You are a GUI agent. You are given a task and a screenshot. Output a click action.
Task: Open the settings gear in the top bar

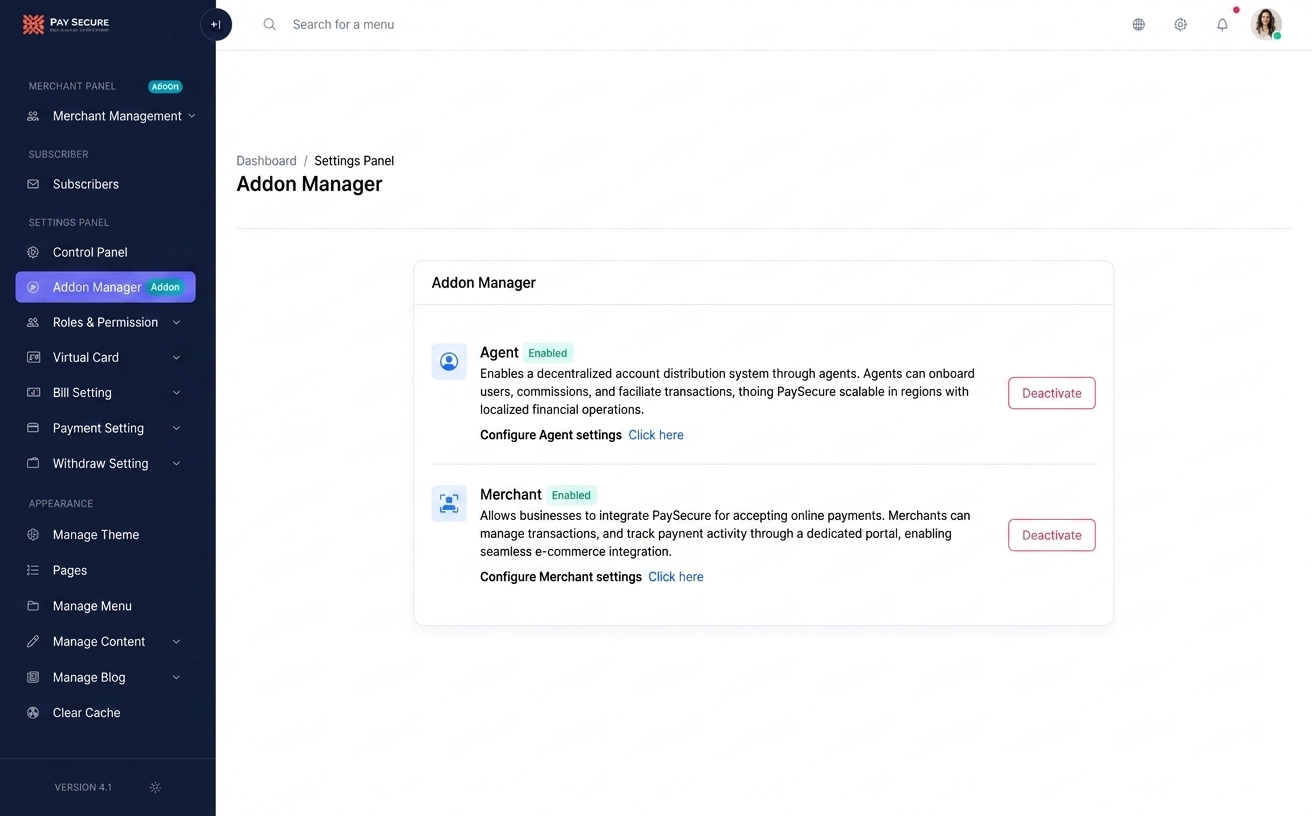(x=1180, y=25)
